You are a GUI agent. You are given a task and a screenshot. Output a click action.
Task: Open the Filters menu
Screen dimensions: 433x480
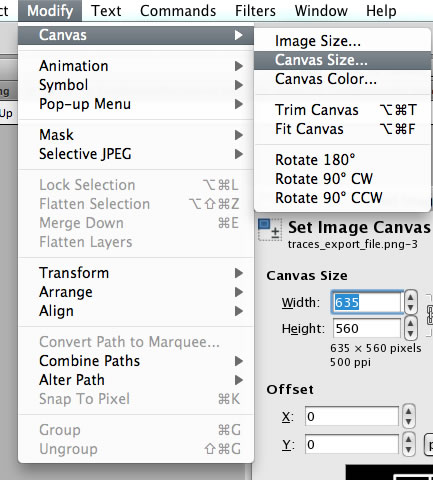[x=255, y=11]
